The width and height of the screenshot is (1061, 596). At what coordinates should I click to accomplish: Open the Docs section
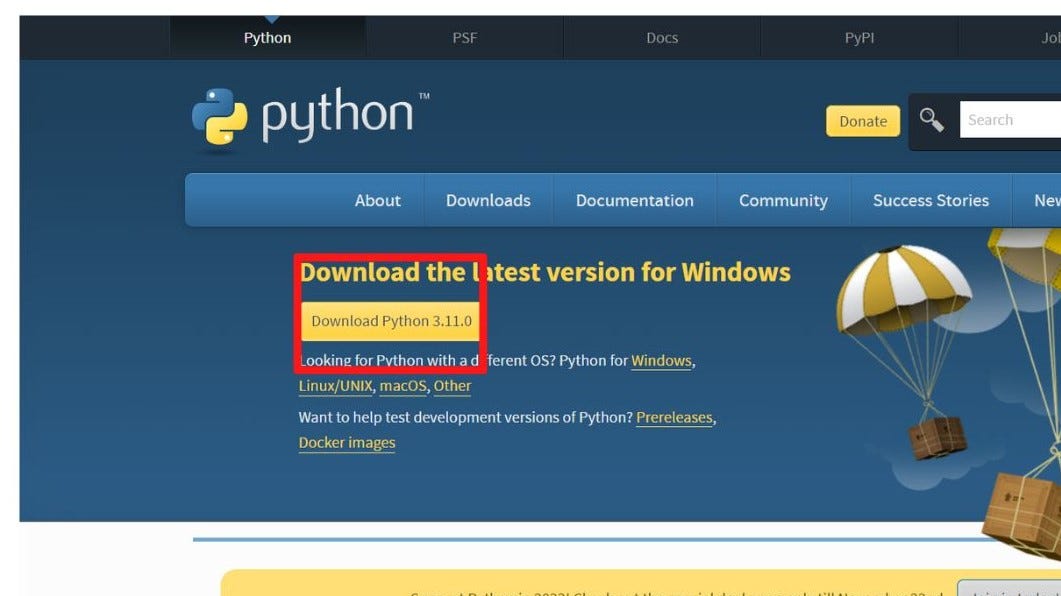(x=661, y=37)
